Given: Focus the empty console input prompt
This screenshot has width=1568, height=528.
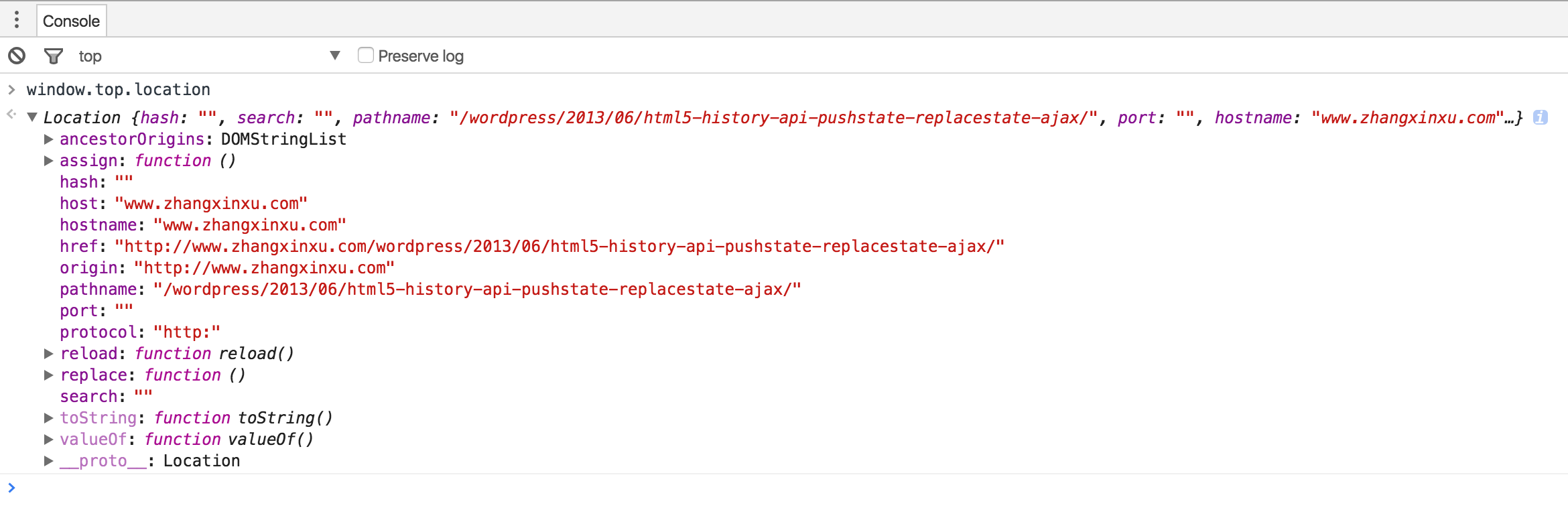Looking at the screenshot, I should pos(784,488).
